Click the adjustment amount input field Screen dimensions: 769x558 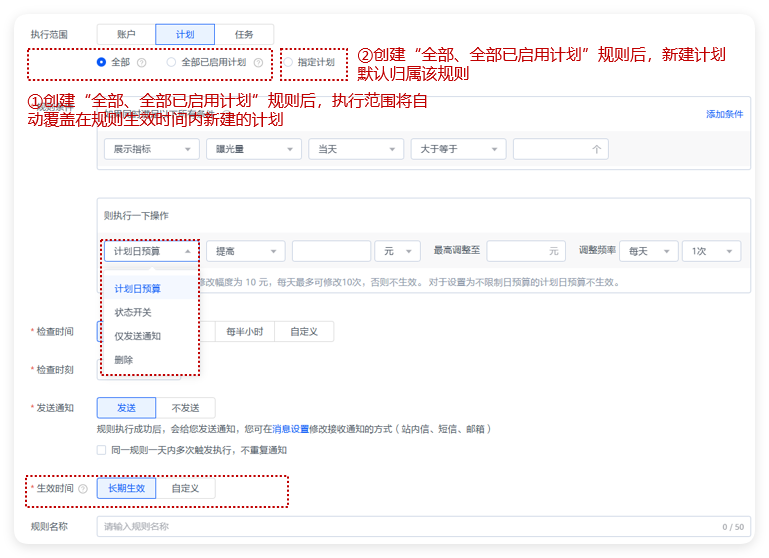coord(332,252)
